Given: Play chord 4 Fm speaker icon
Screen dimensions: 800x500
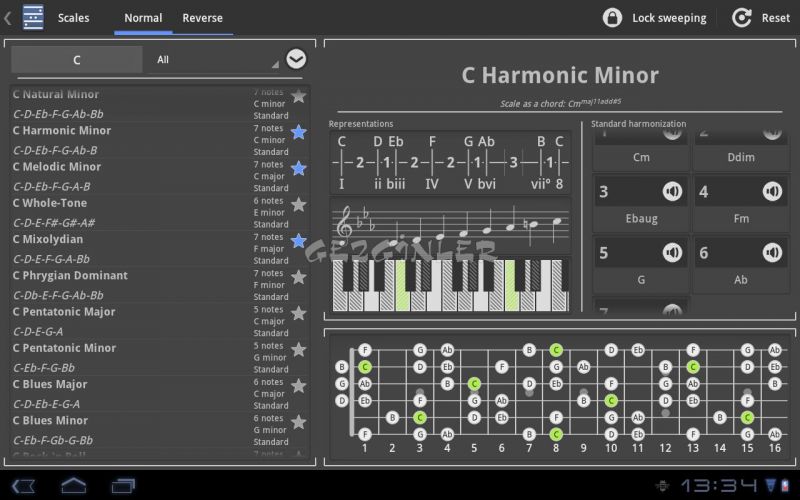Looking at the screenshot, I should [x=772, y=191].
